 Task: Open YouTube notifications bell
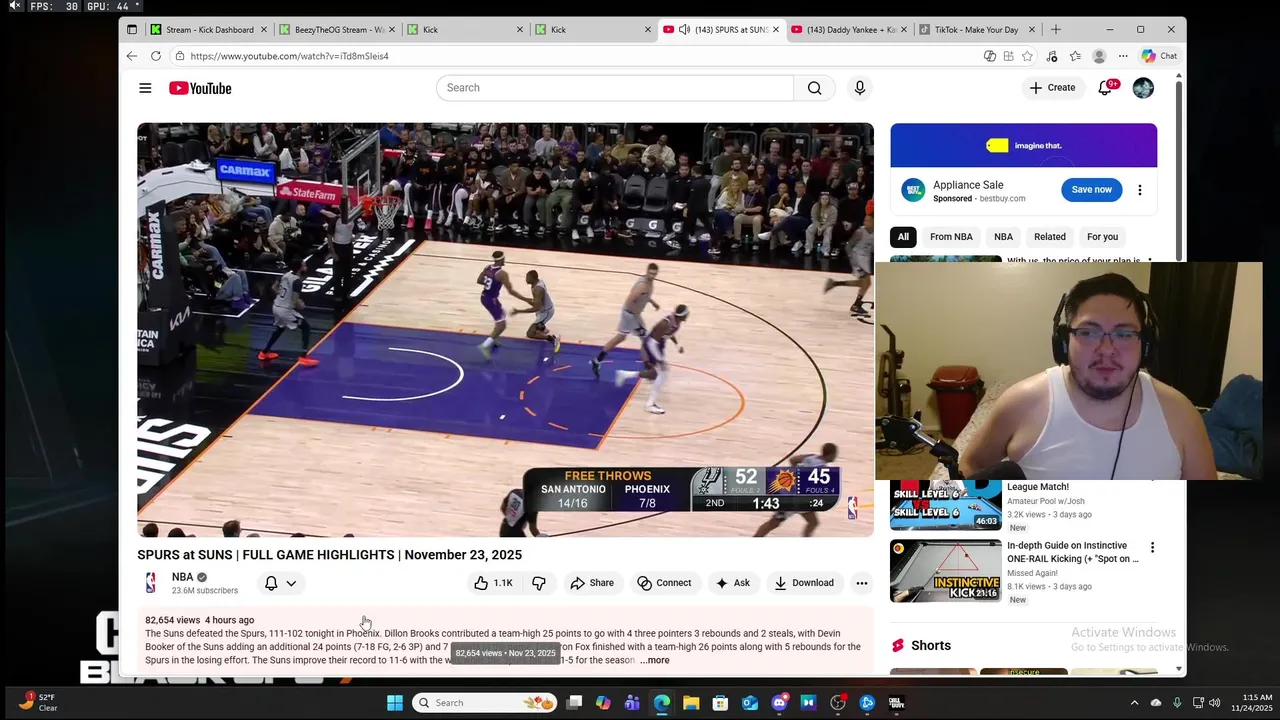click(x=1105, y=88)
